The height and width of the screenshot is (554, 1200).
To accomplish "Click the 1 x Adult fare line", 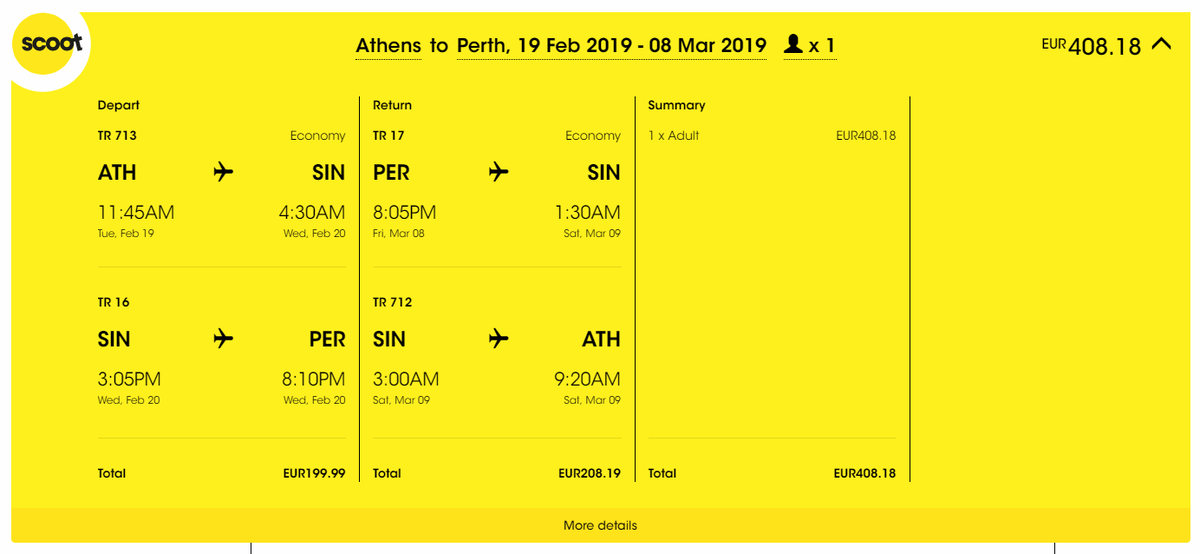I will click(673, 136).
